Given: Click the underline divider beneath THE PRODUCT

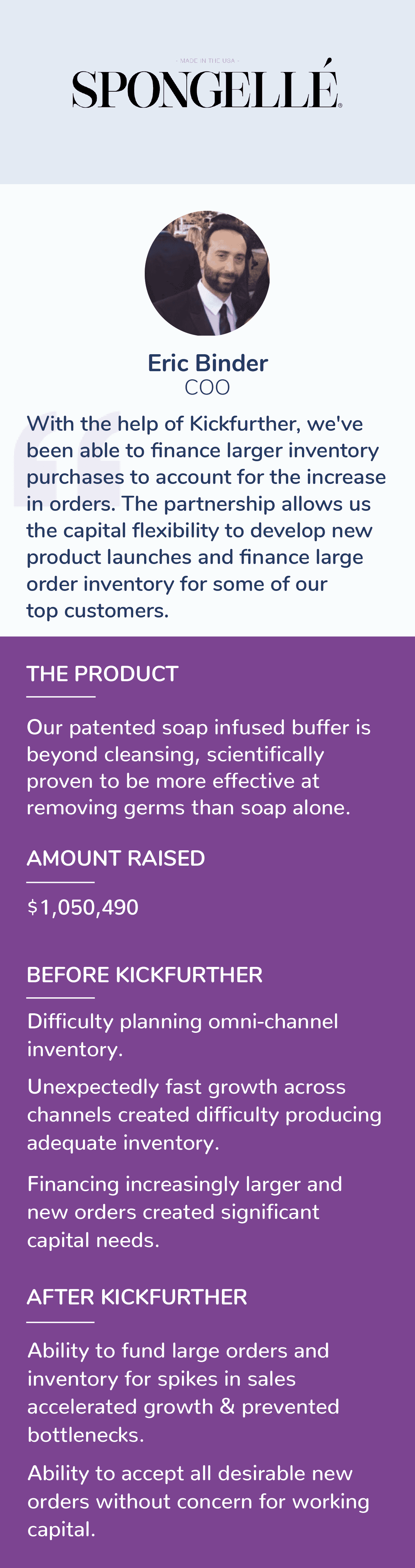Looking at the screenshot, I should click(x=61, y=696).
